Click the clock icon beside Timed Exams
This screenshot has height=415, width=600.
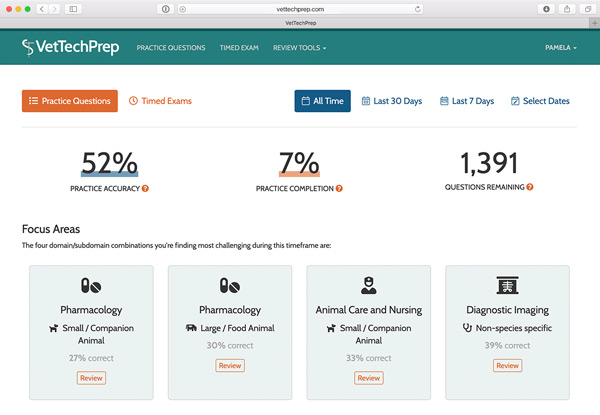click(133, 101)
